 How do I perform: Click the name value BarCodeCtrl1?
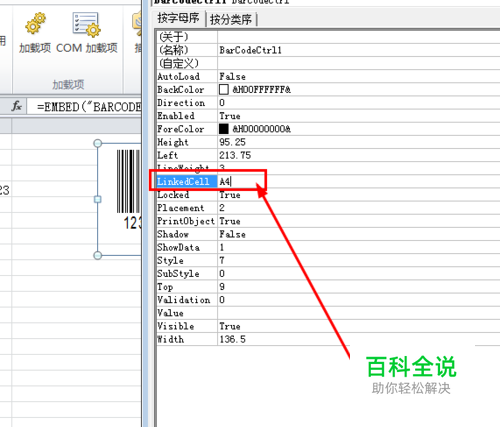point(250,50)
